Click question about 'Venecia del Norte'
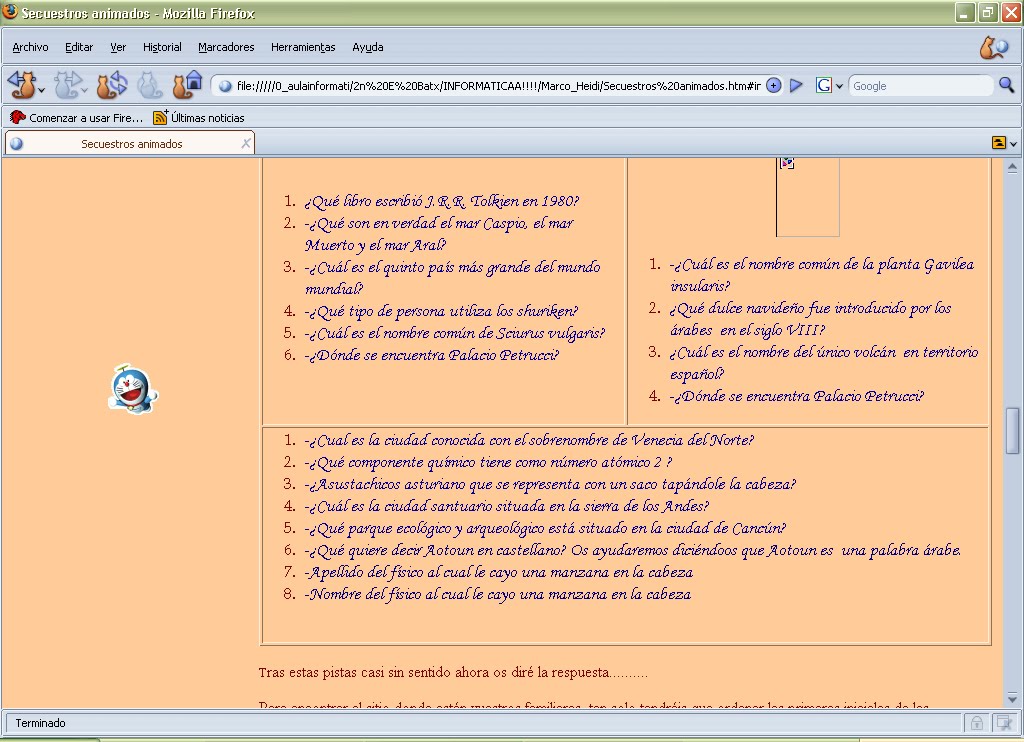The image size is (1024, 742). pos(529,440)
